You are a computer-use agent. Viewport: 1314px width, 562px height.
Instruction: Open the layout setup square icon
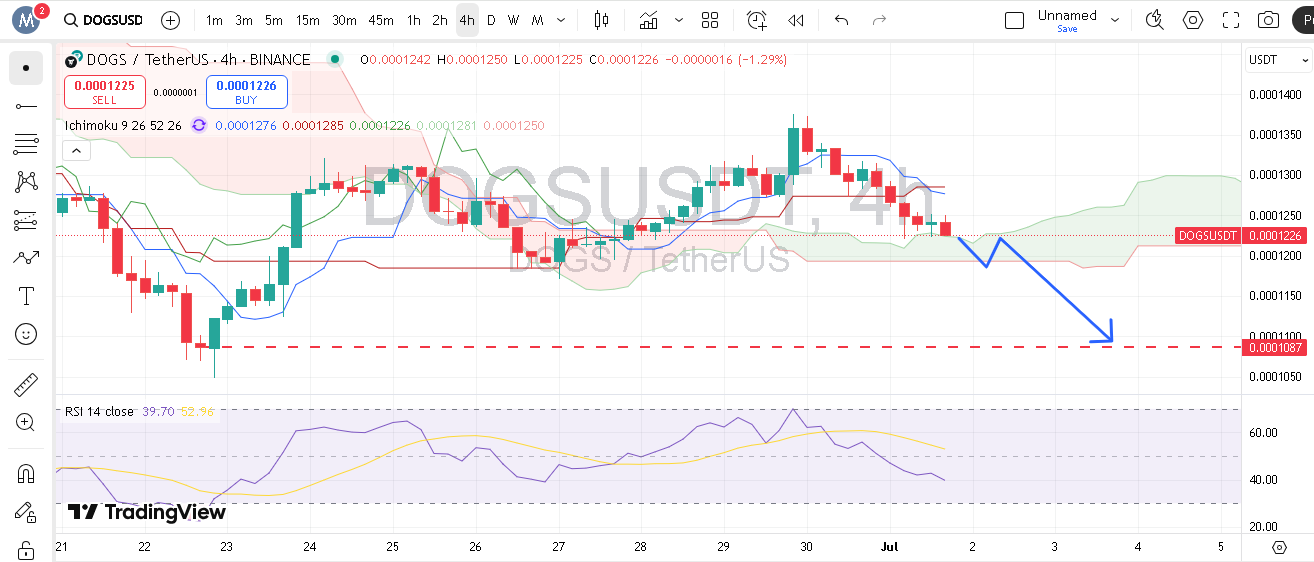tap(1014, 20)
